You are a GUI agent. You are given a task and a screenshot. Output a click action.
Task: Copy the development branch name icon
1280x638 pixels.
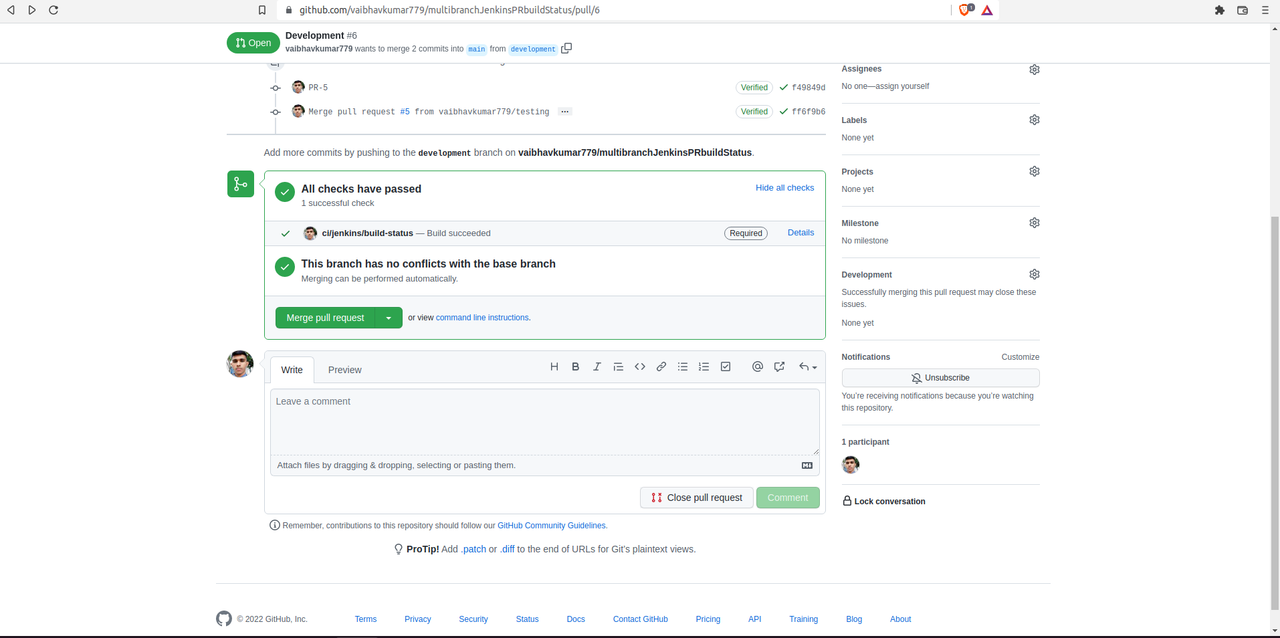pyautogui.click(x=566, y=48)
